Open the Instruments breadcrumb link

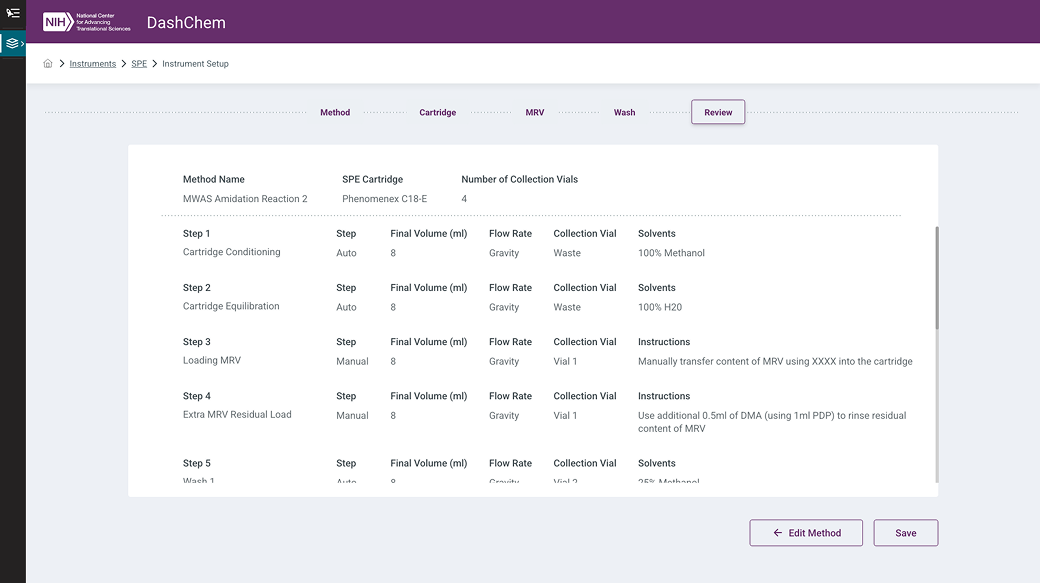click(93, 64)
